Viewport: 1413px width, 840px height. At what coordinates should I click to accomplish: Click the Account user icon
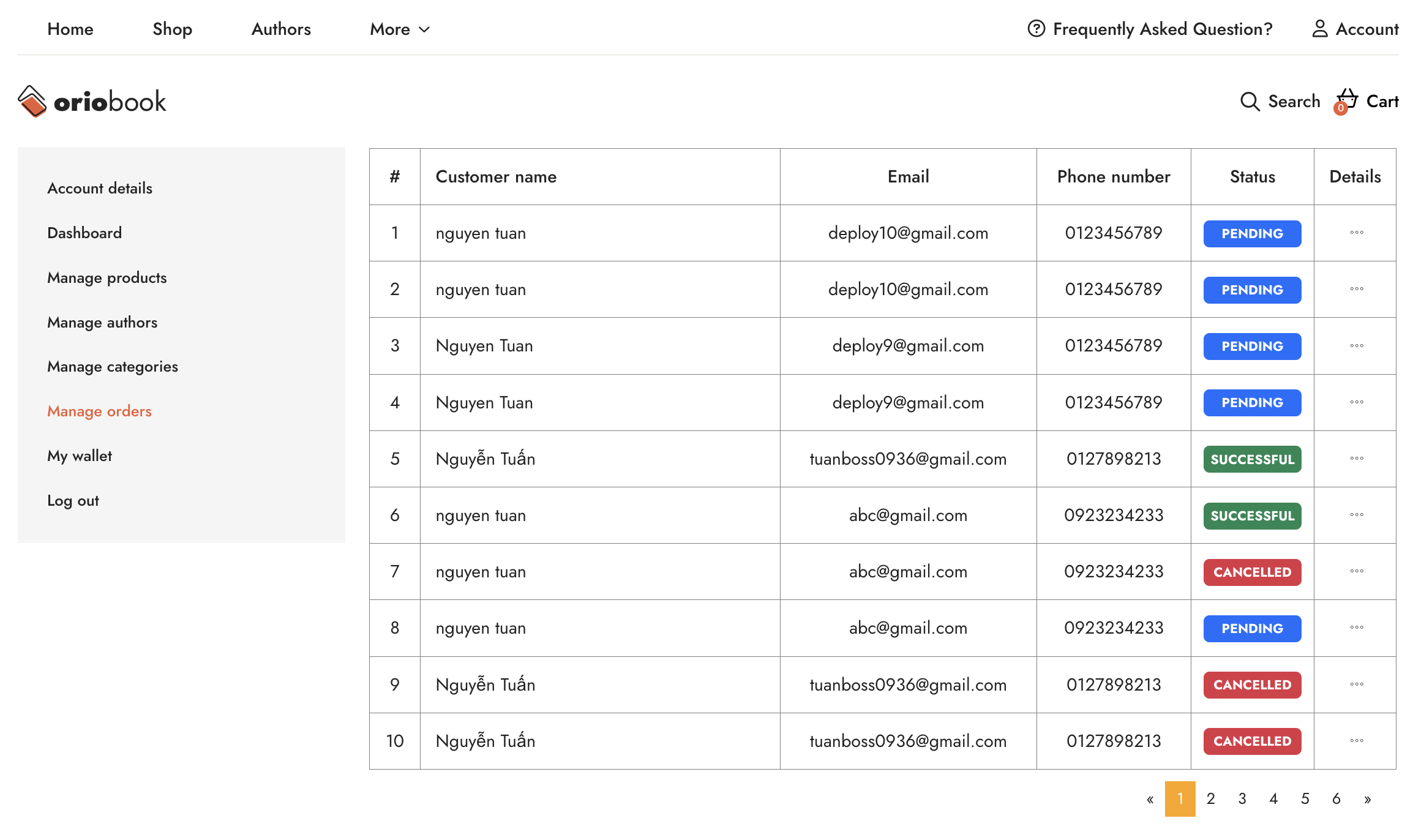1320,29
